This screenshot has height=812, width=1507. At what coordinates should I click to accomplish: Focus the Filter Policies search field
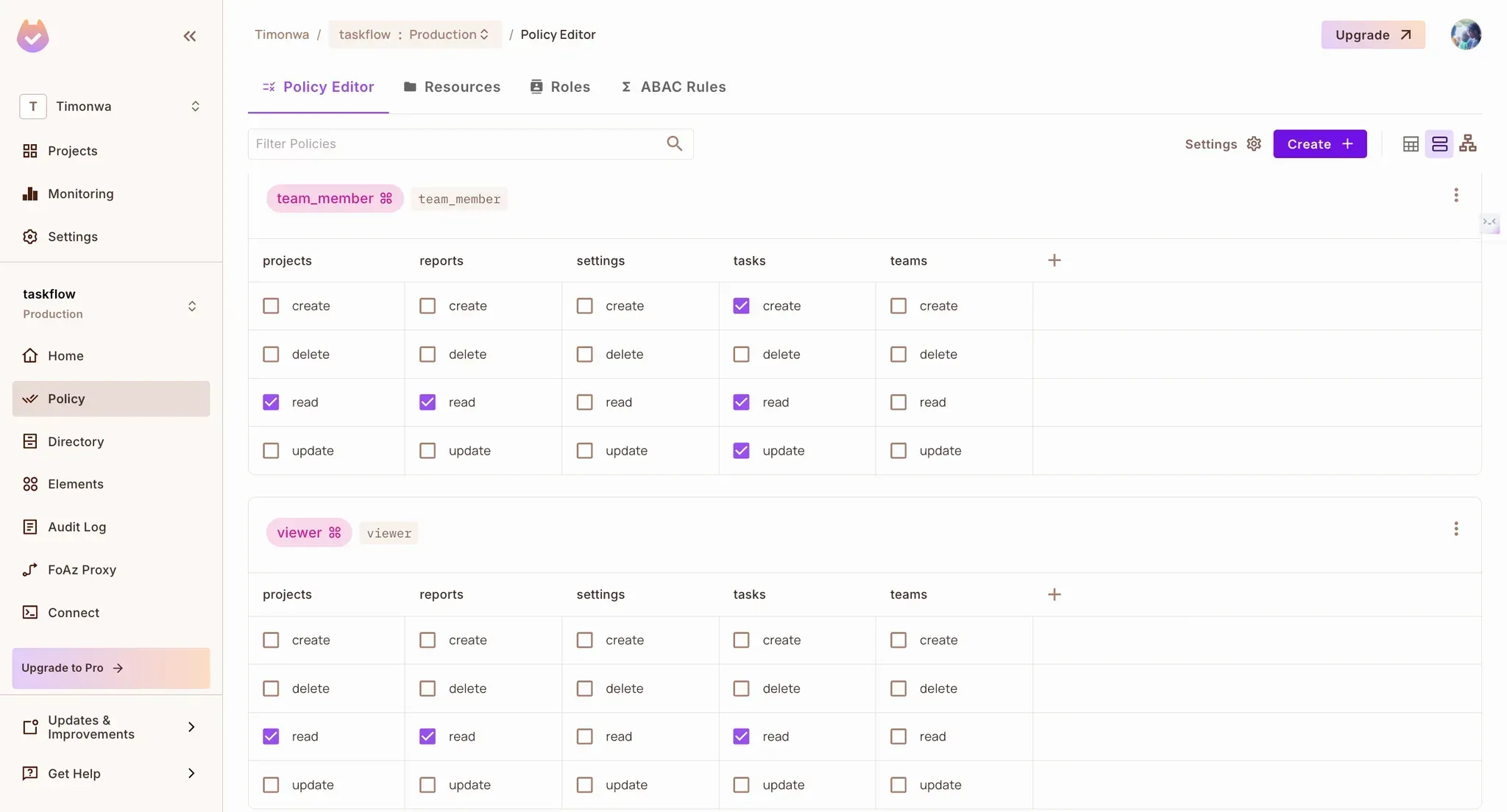click(x=456, y=144)
